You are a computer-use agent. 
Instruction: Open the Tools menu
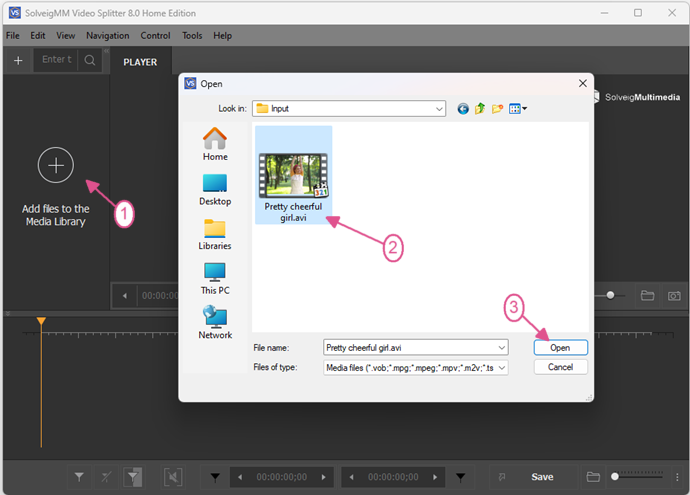click(x=192, y=36)
